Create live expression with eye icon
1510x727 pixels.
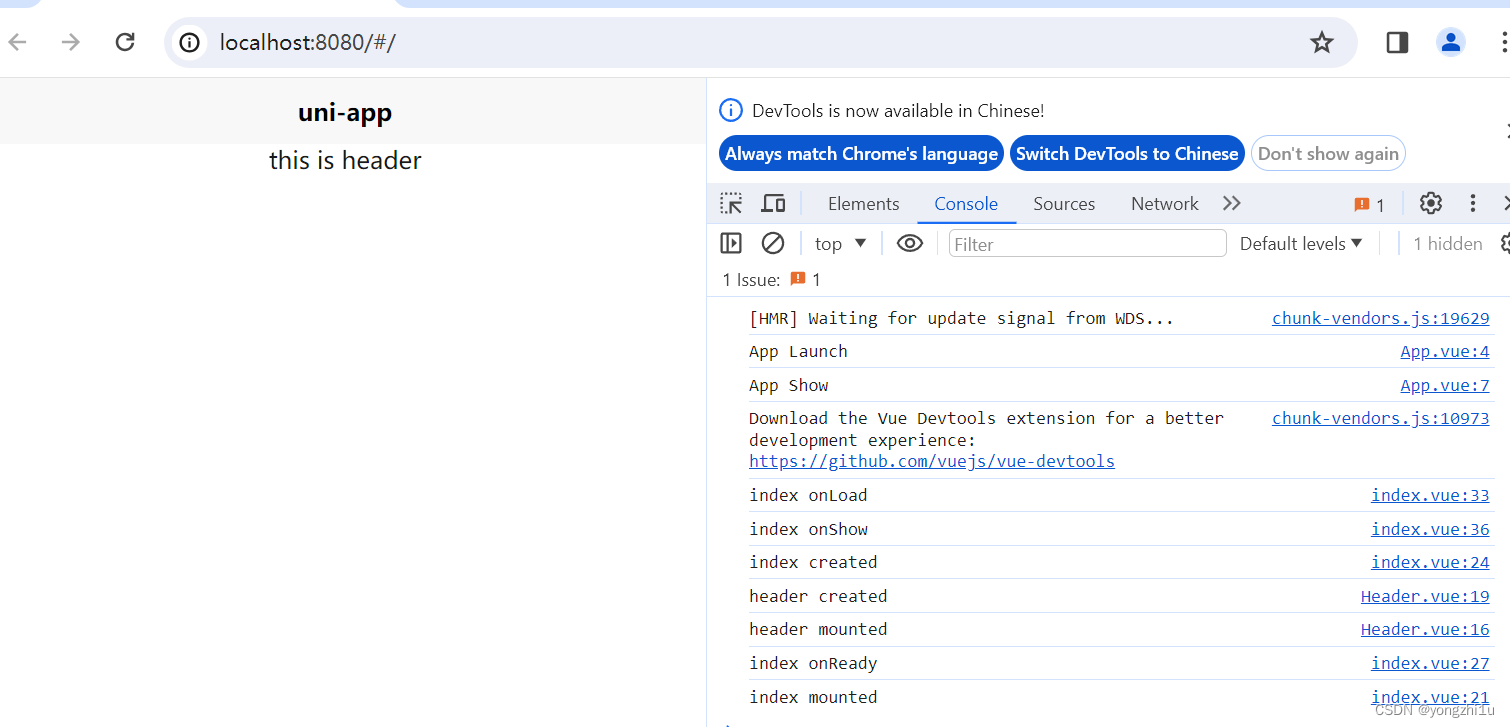click(x=909, y=243)
